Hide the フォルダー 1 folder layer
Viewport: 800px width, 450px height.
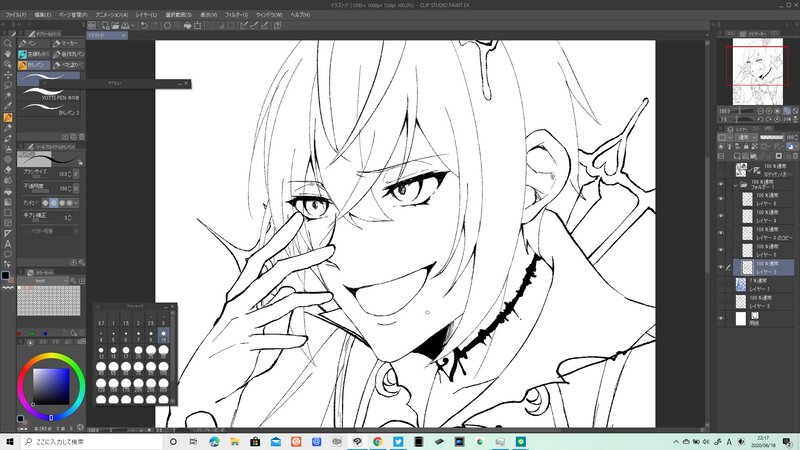tap(720, 185)
